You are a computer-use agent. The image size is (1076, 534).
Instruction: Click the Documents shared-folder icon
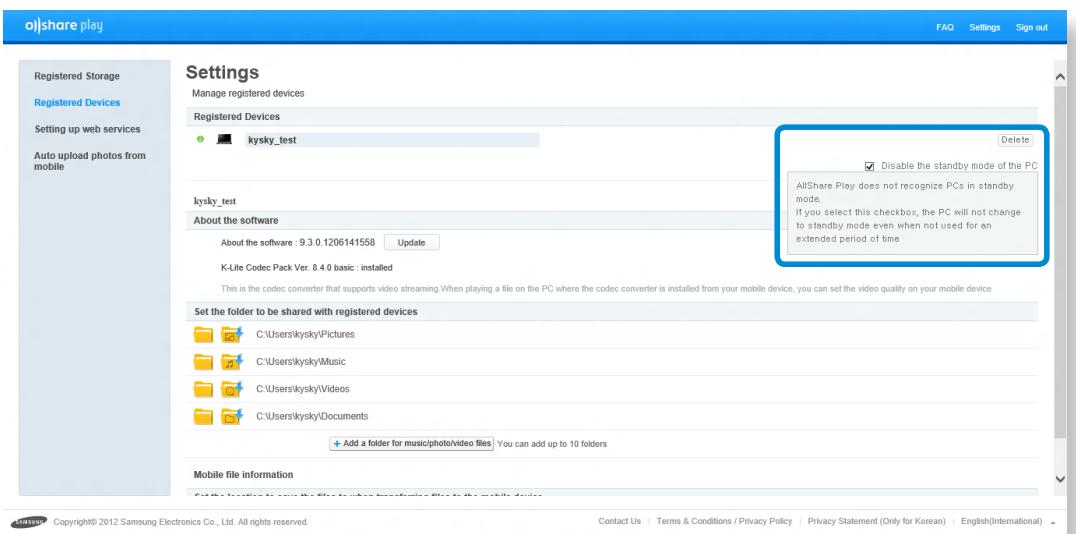[x=233, y=416]
